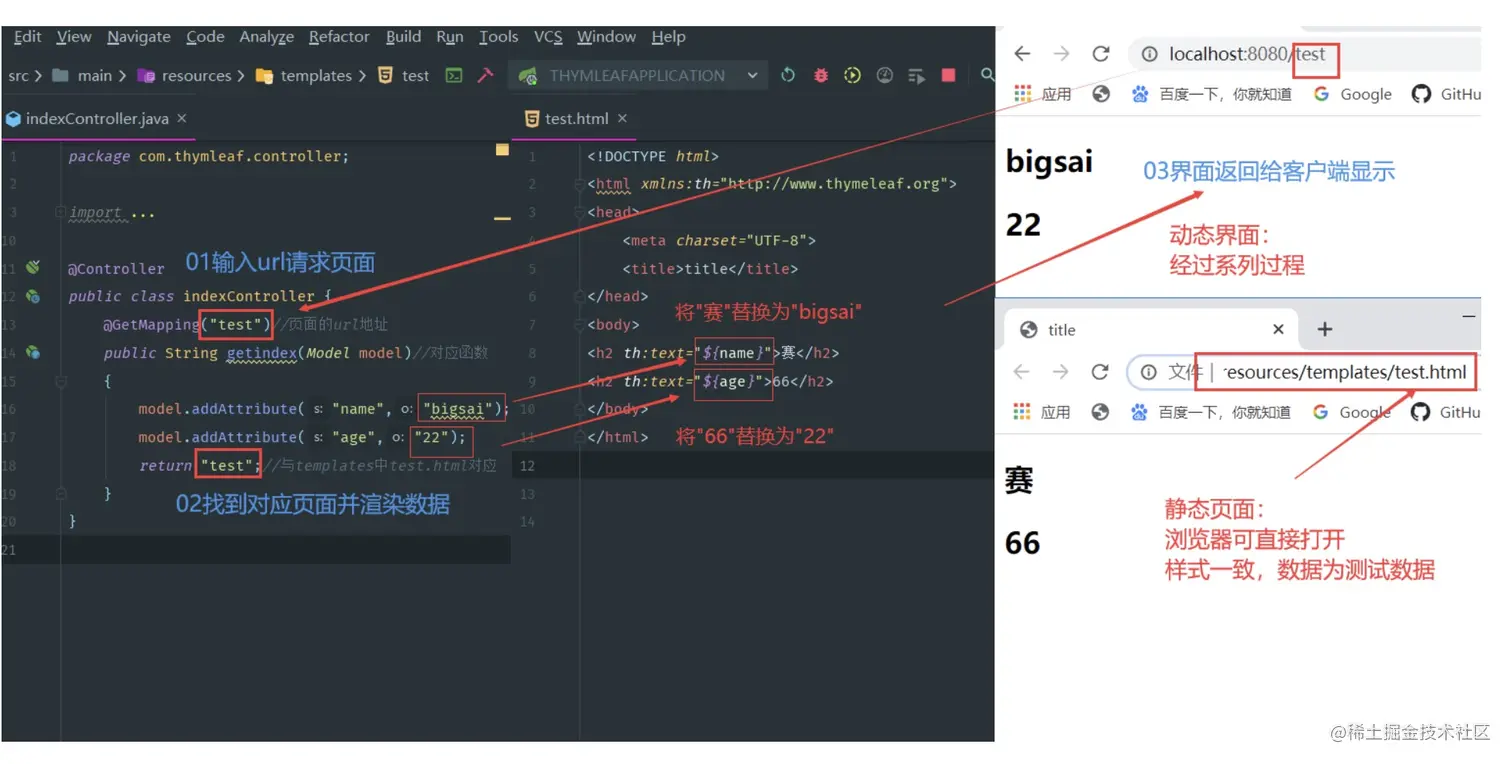Click site info icon before localhost:8080
The height and width of the screenshot is (764, 1512).
1150,54
